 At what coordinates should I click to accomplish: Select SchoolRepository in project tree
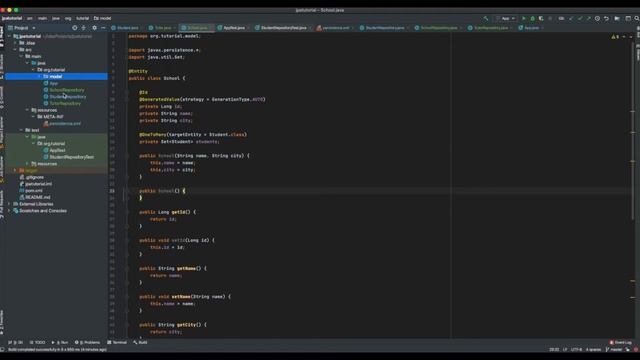pyautogui.click(x=67, y=90)
